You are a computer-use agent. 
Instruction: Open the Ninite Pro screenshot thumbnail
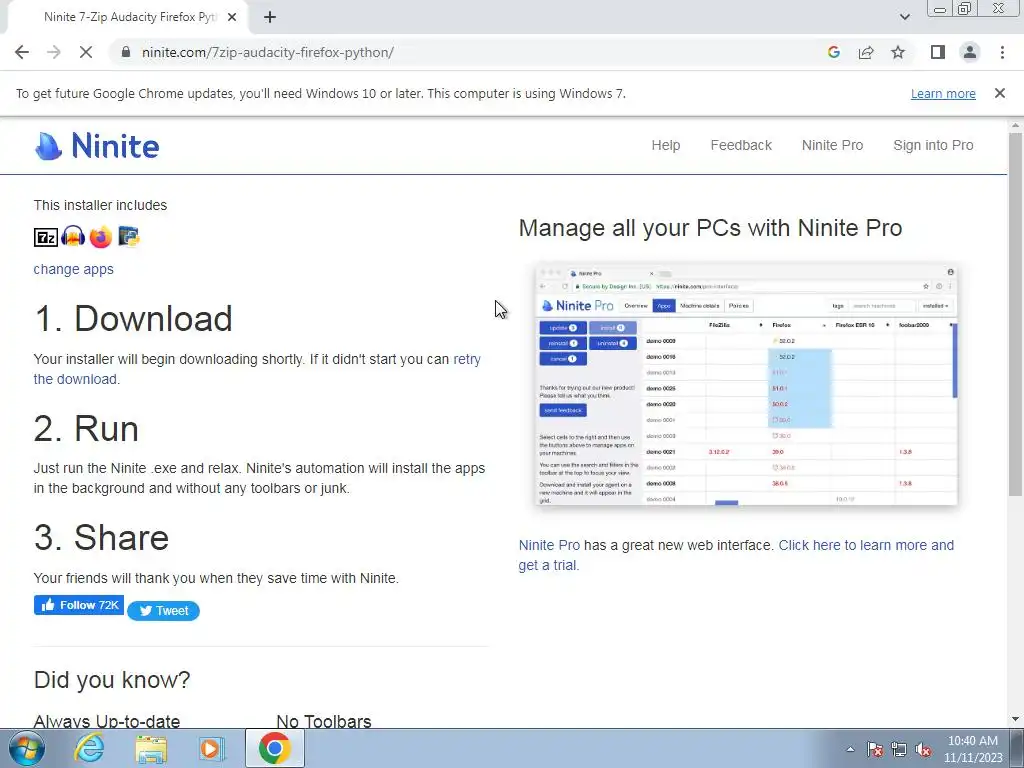pyautogui.click(x=746, y=385)
